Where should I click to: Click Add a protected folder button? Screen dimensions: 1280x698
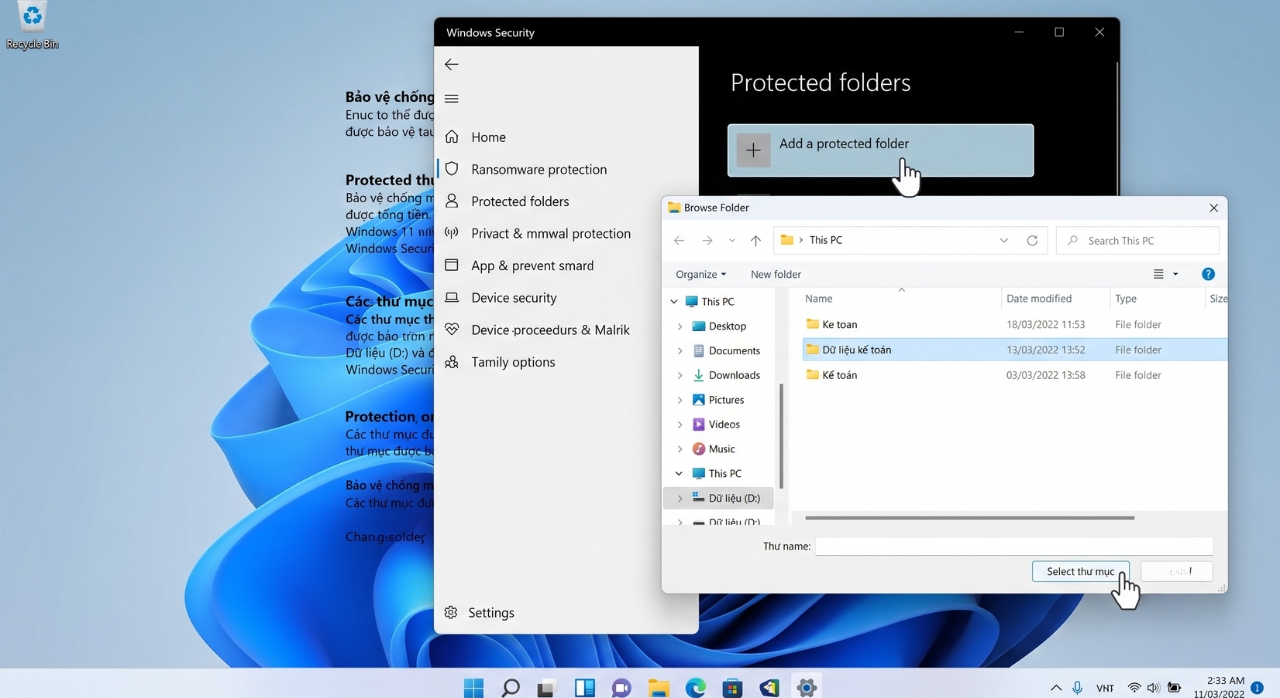click(880, 150)
